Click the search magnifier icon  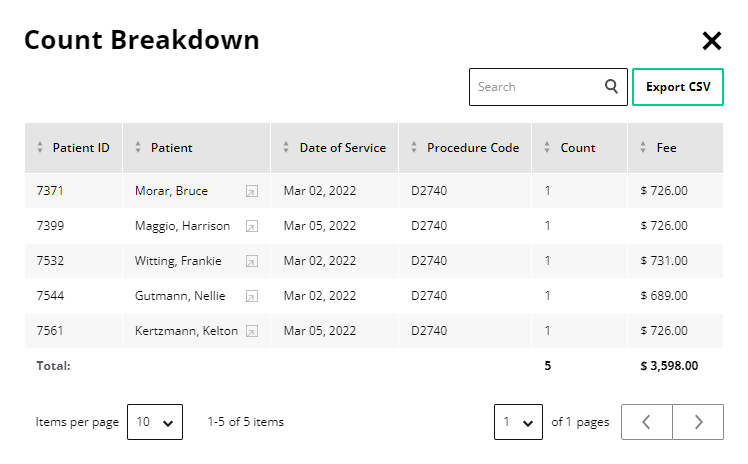click(611, 87)
